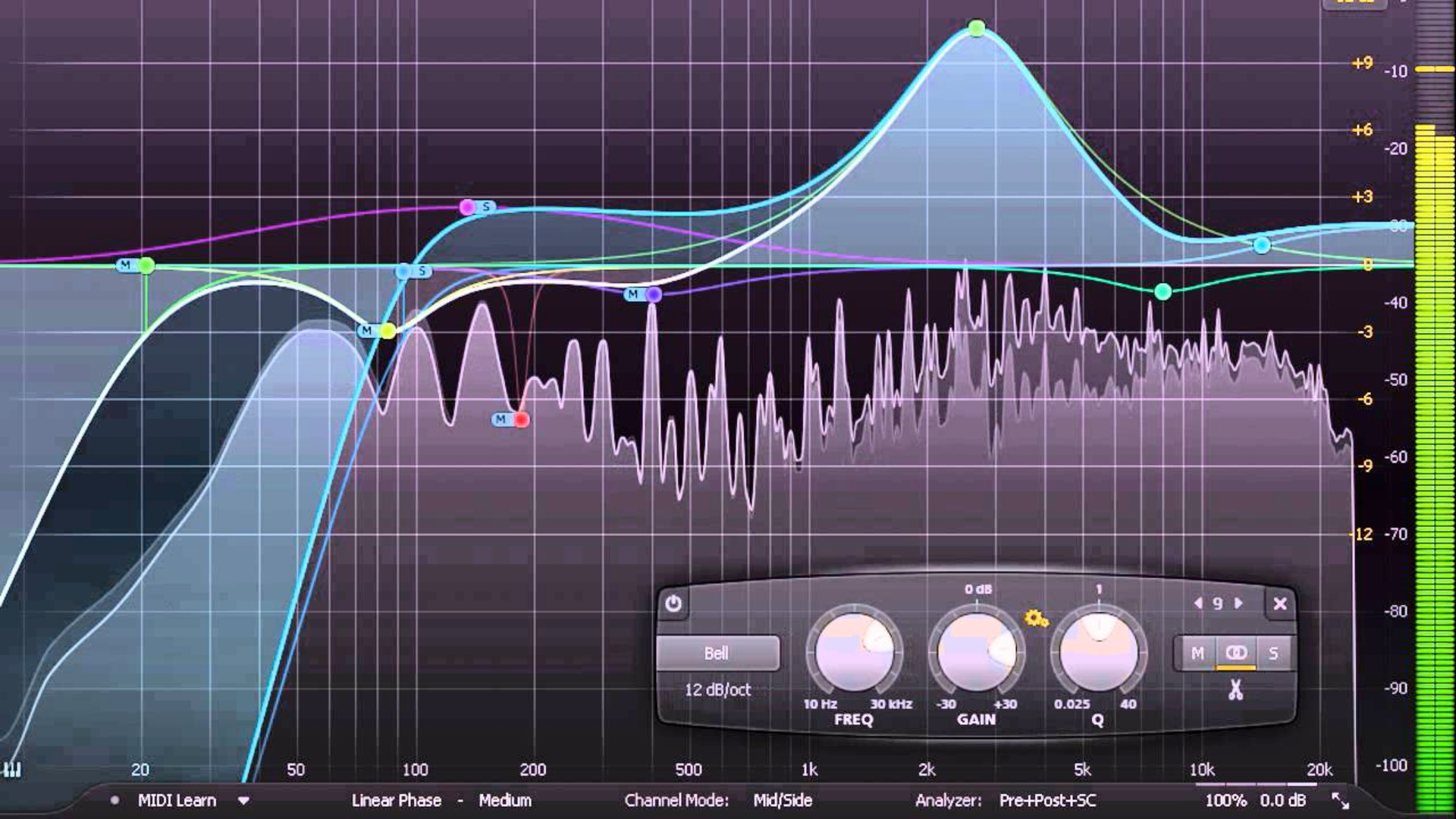Viewport: 1456px width, 819px height.
Task: Delete band with the X button
Action: (1280, 604)
